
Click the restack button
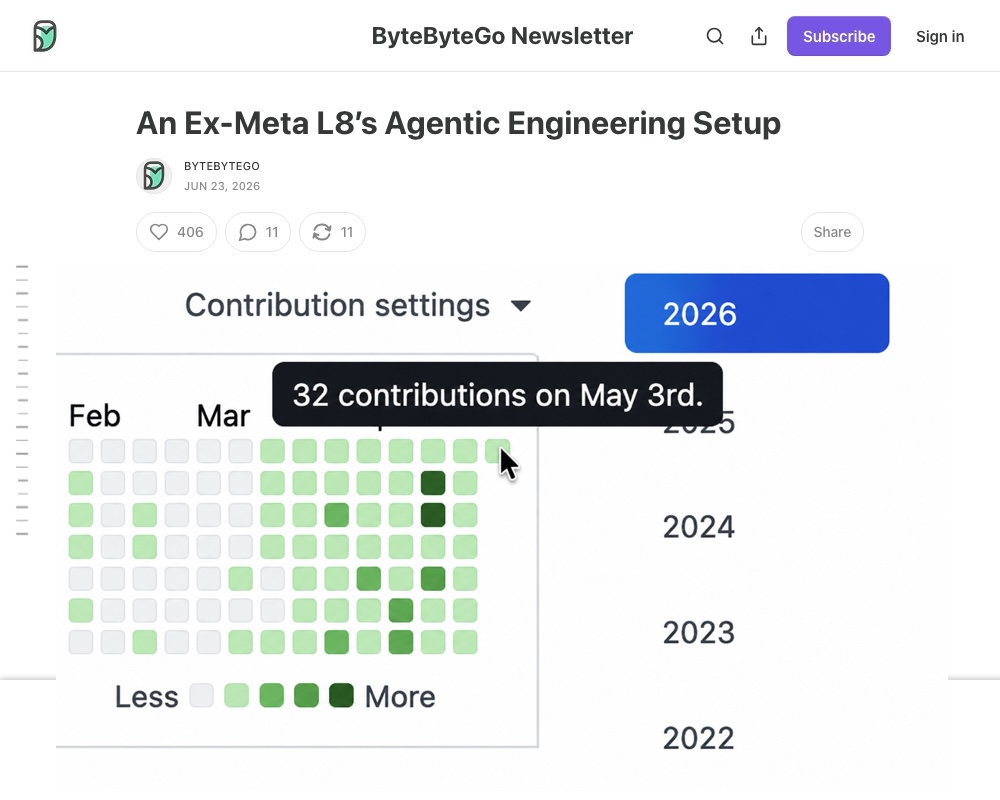coord(332,232)
